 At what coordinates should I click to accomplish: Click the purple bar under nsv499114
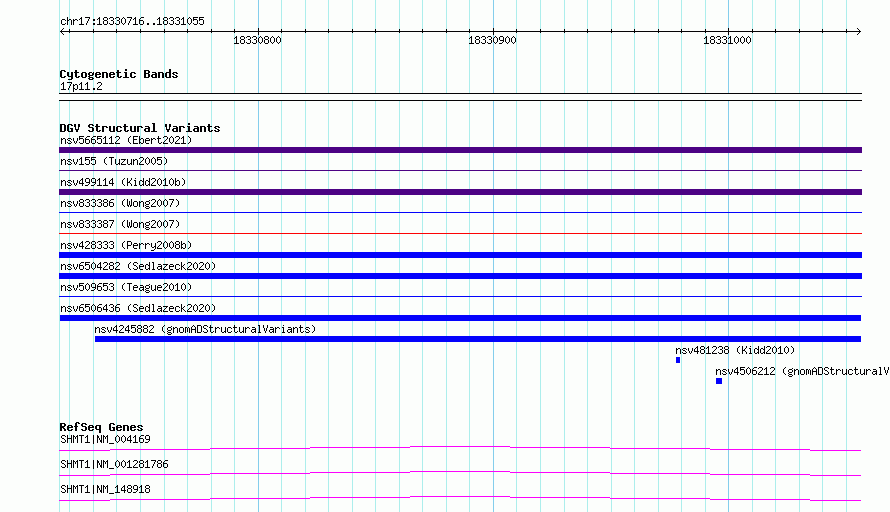[x=460, y=192]
